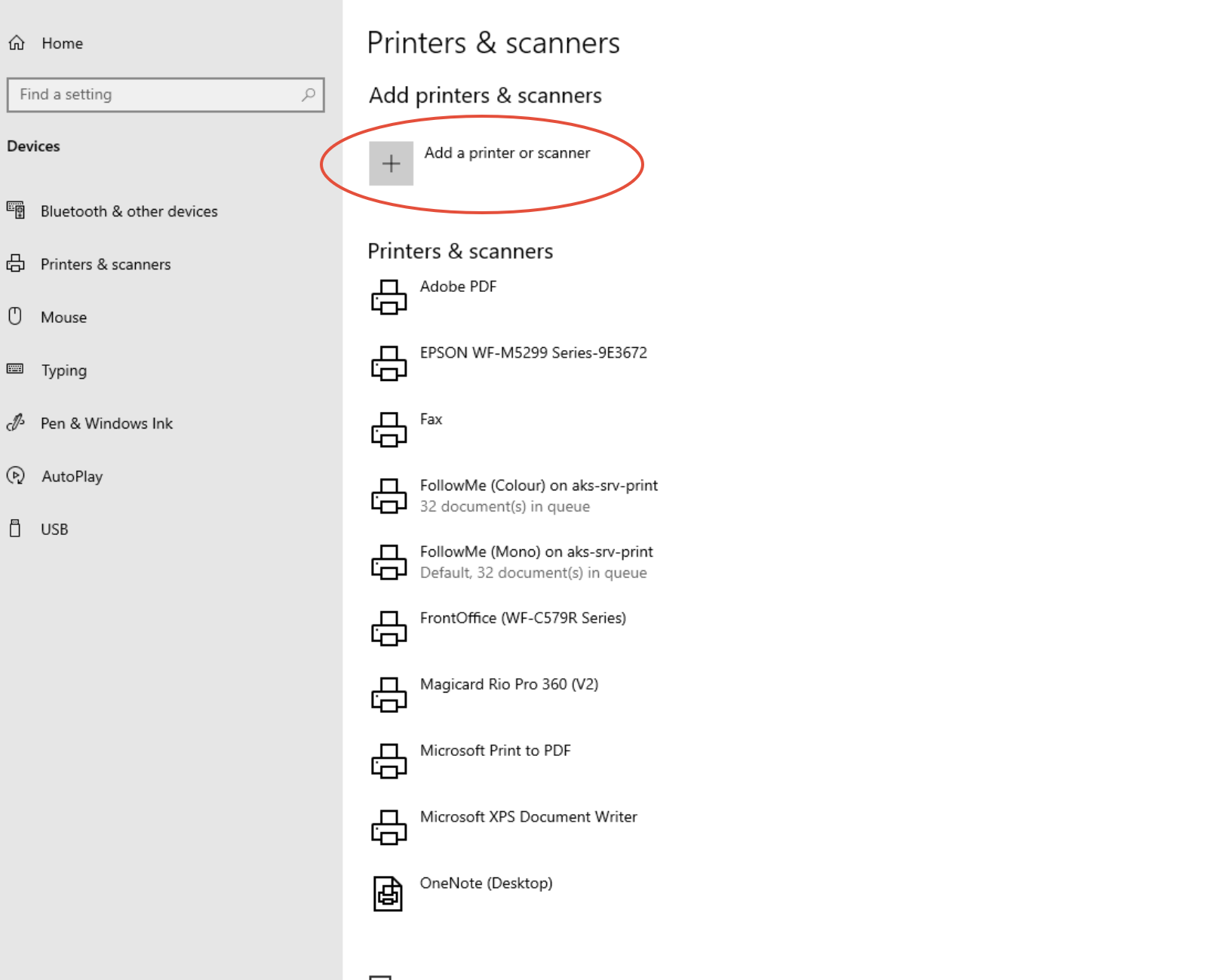The image size is (1216, 980).
Task: Open Mouse settings label
Action: (64, 318)
